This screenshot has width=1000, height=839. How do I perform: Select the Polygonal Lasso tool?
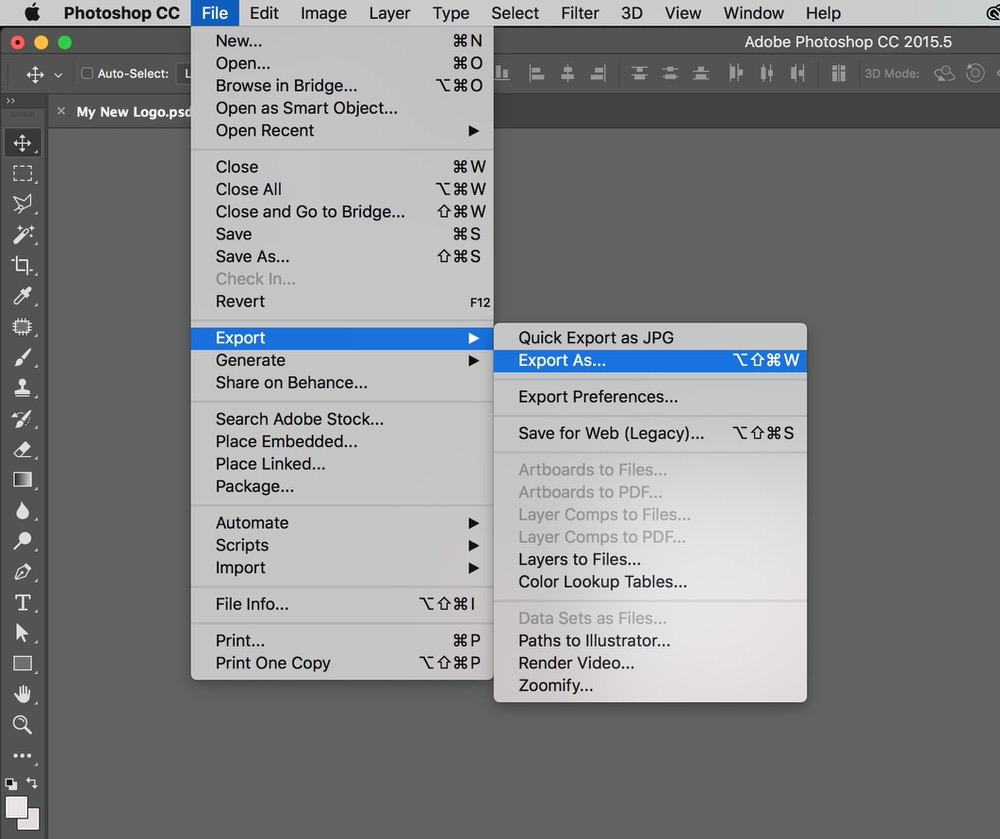click(x=22, y=204)
